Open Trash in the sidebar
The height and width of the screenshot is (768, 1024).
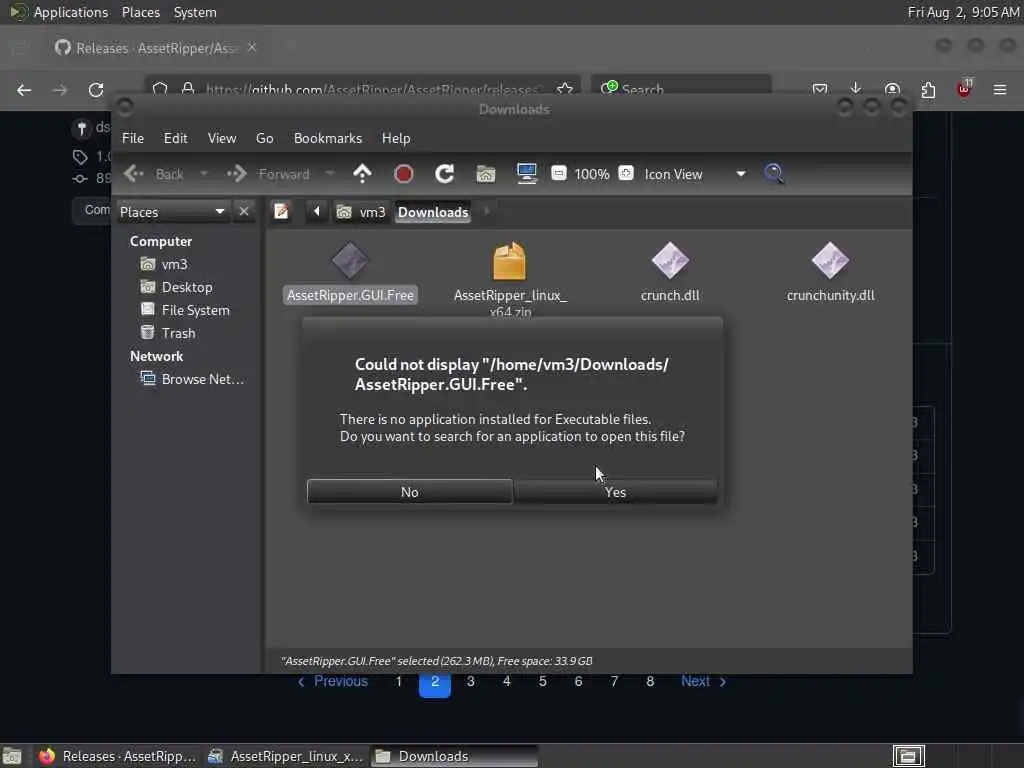click(178, 332)
